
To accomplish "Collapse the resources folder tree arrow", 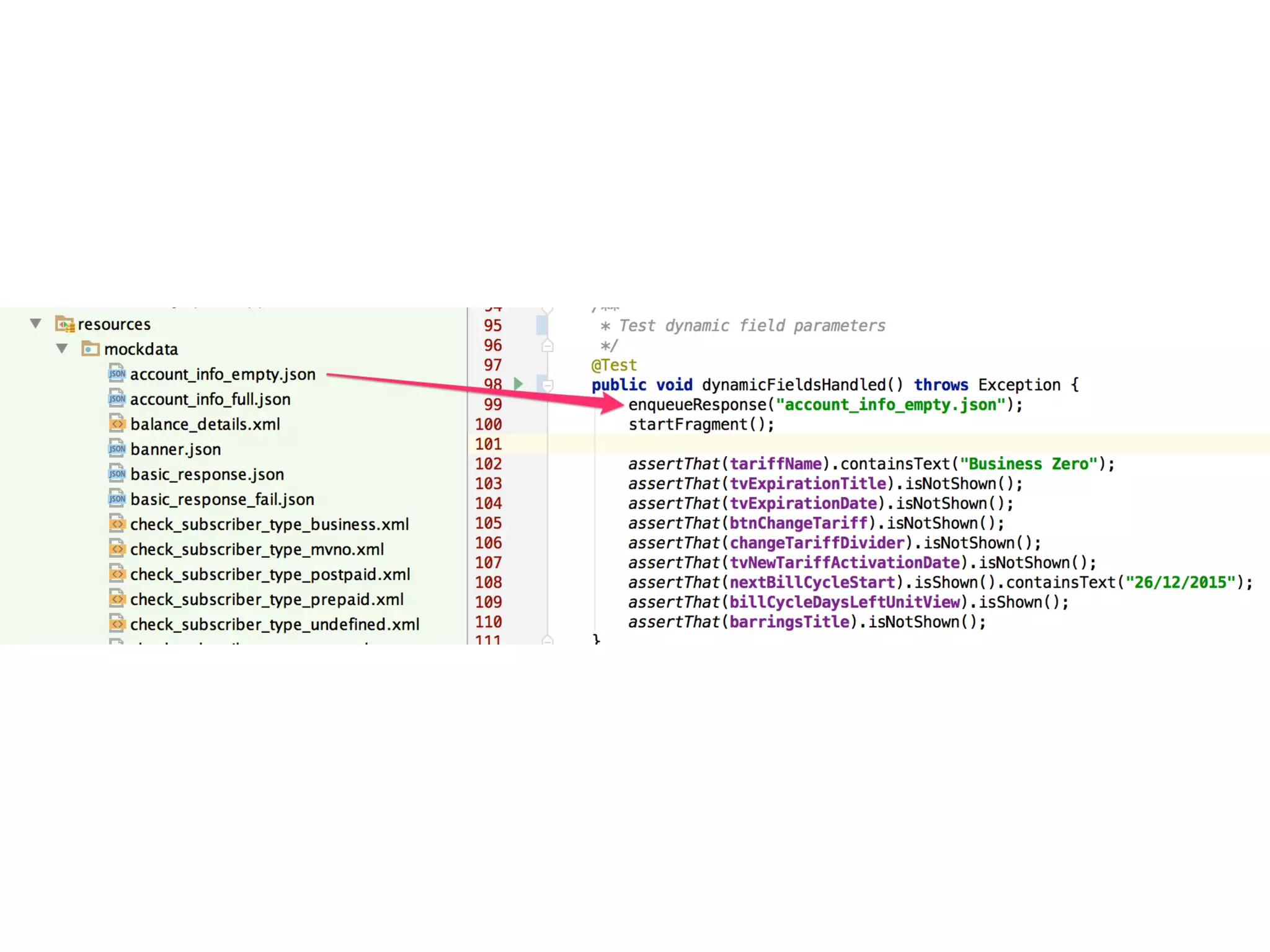I will tap(36, 324).
